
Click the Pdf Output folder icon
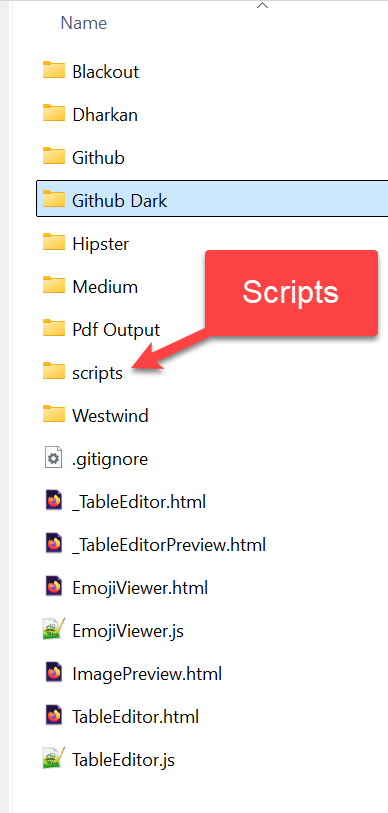pyautogui.click(x=53, y=329)
